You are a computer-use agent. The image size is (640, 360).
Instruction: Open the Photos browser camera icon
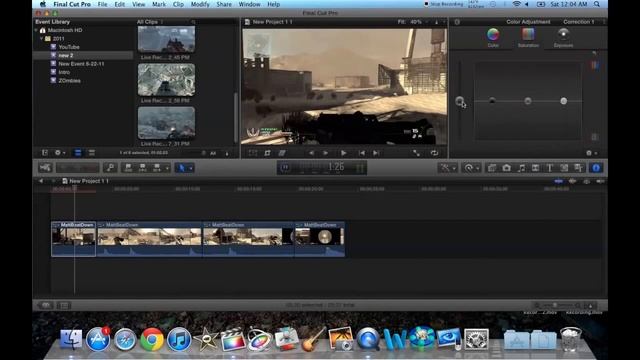point(507,168)
